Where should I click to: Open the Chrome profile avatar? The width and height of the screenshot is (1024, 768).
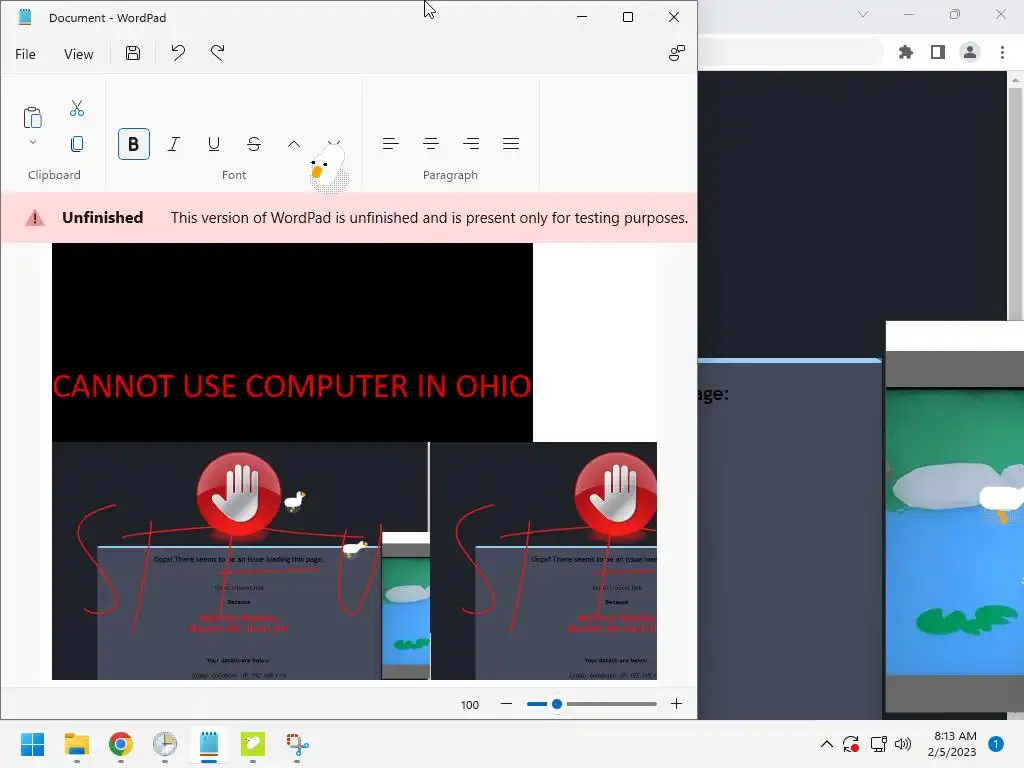pos(970,52)
